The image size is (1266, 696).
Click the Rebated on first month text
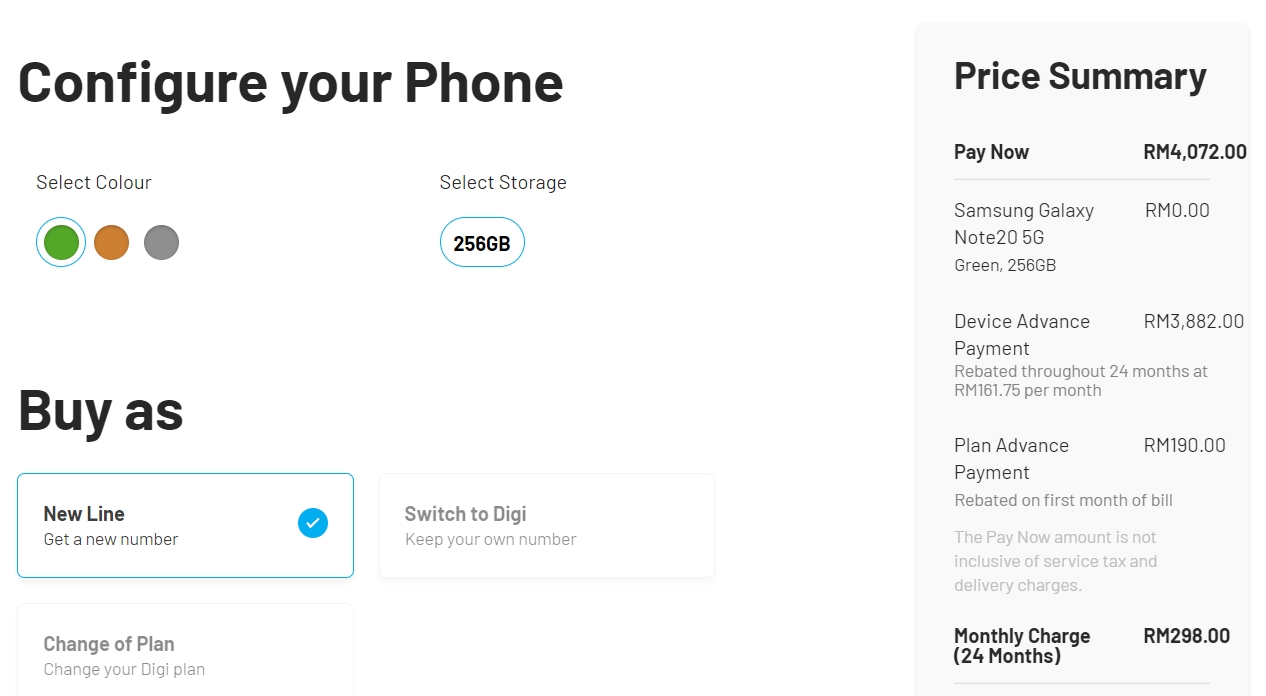[1063, 500]
